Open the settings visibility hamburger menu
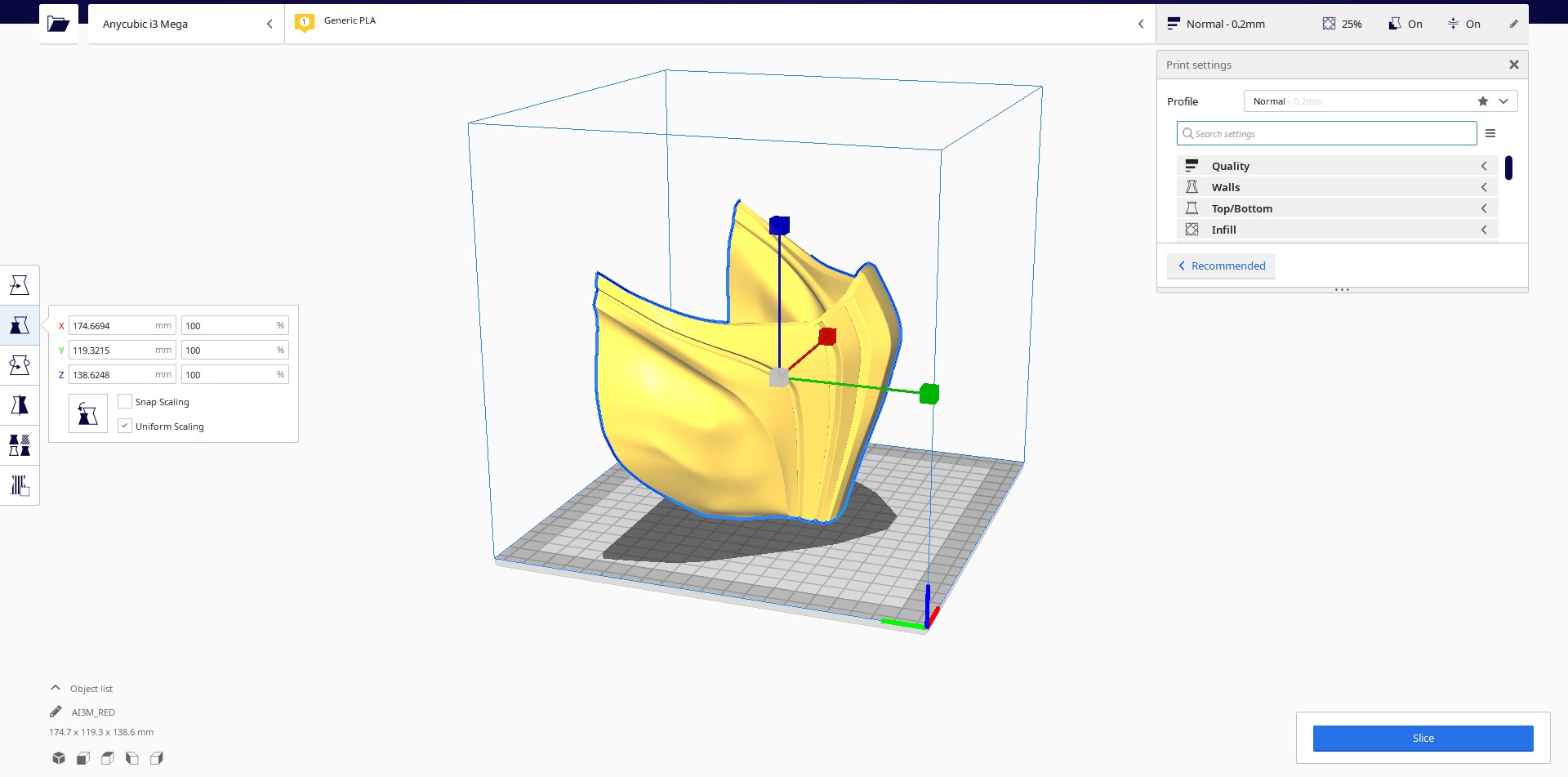 click(1490, 133)
